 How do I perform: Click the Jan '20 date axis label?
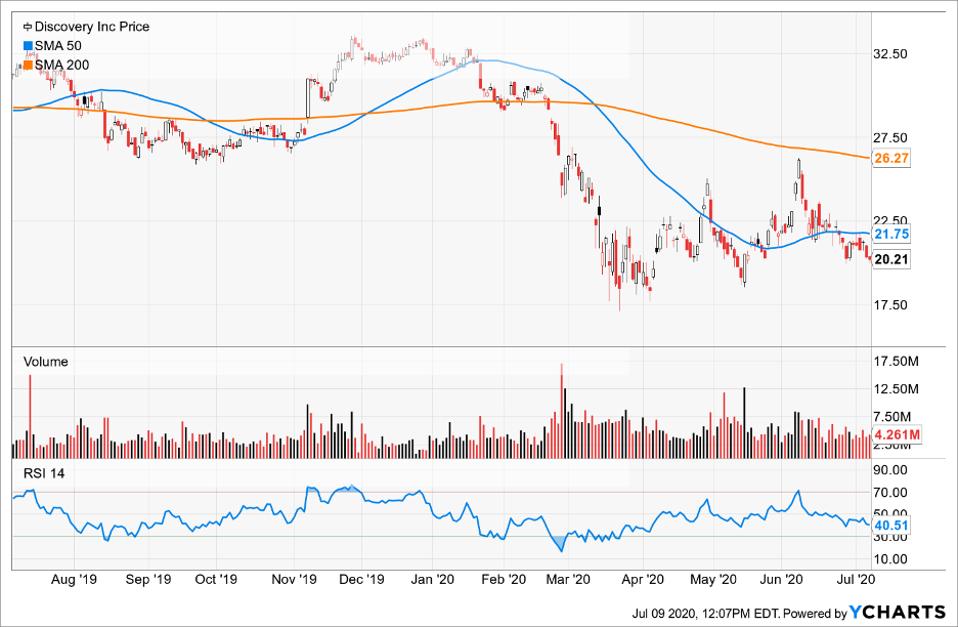coord(433,579)
